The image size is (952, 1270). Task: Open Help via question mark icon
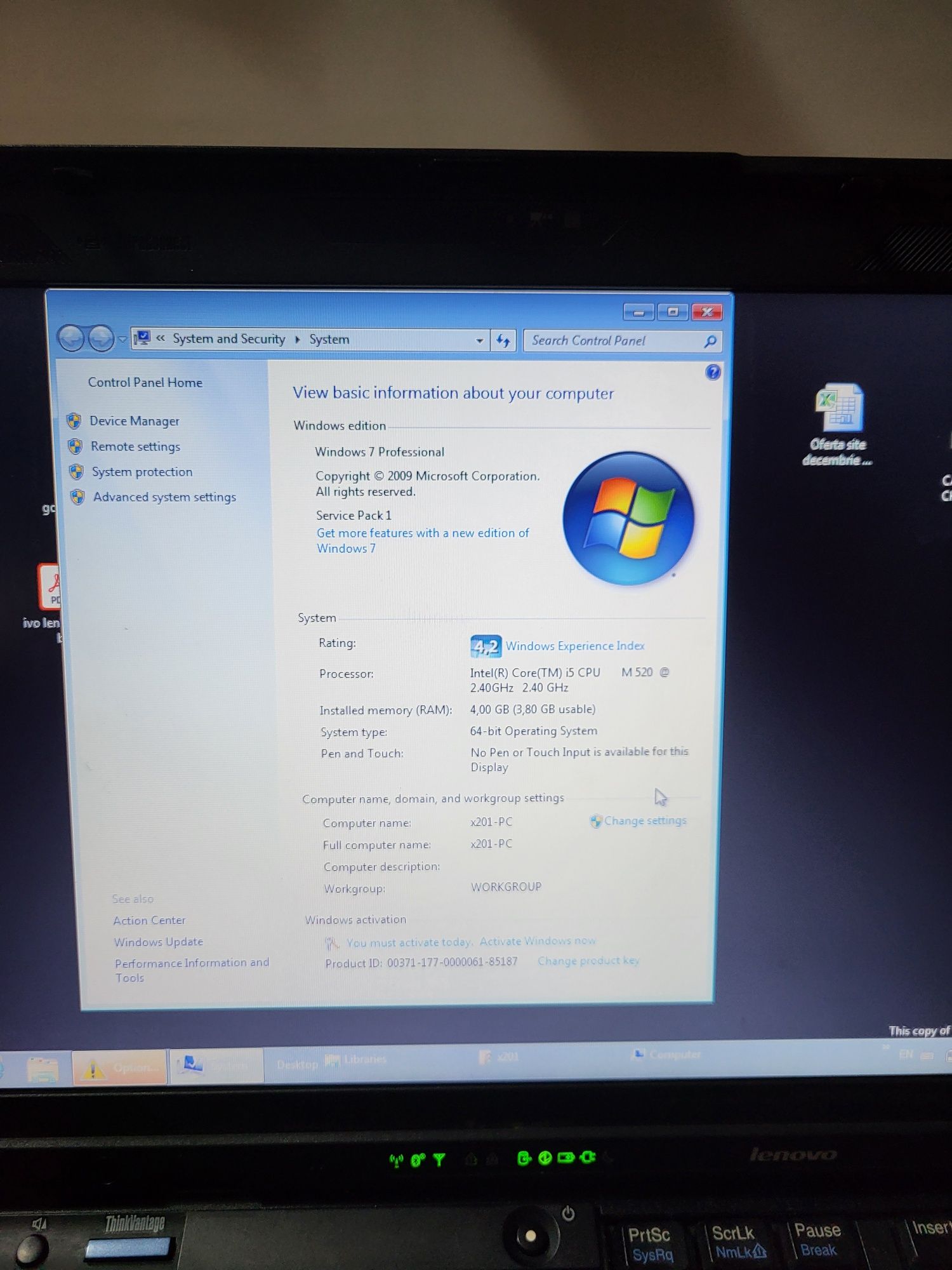click(713, 372)
